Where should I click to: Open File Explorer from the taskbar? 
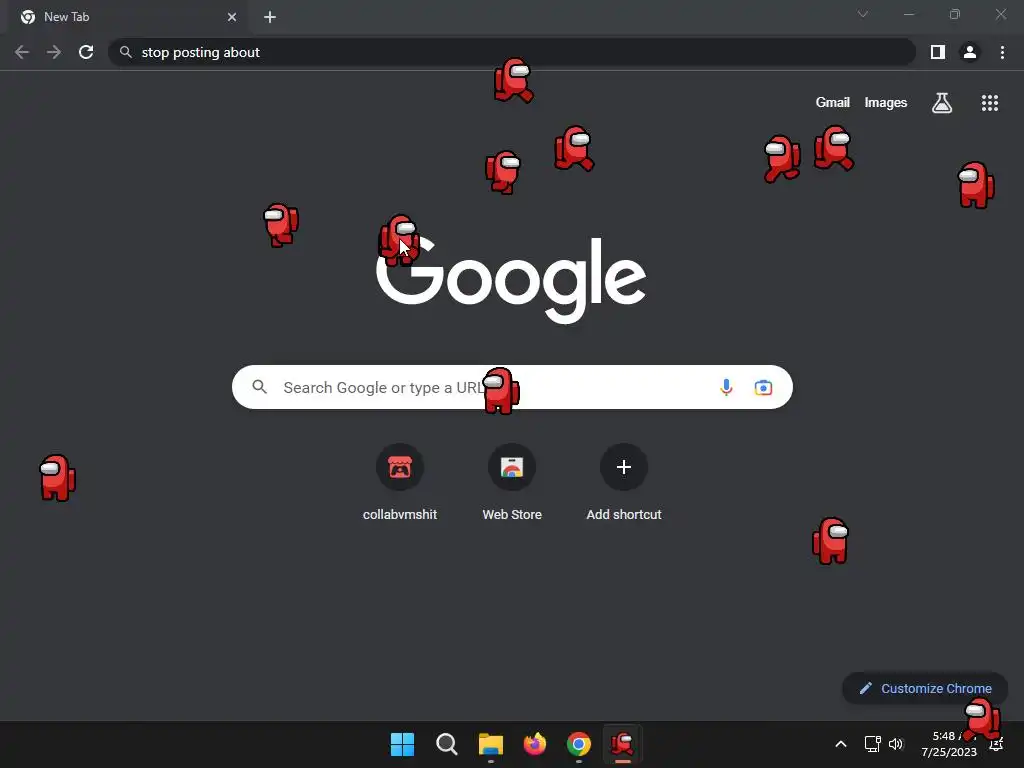(x=490, y=744)
